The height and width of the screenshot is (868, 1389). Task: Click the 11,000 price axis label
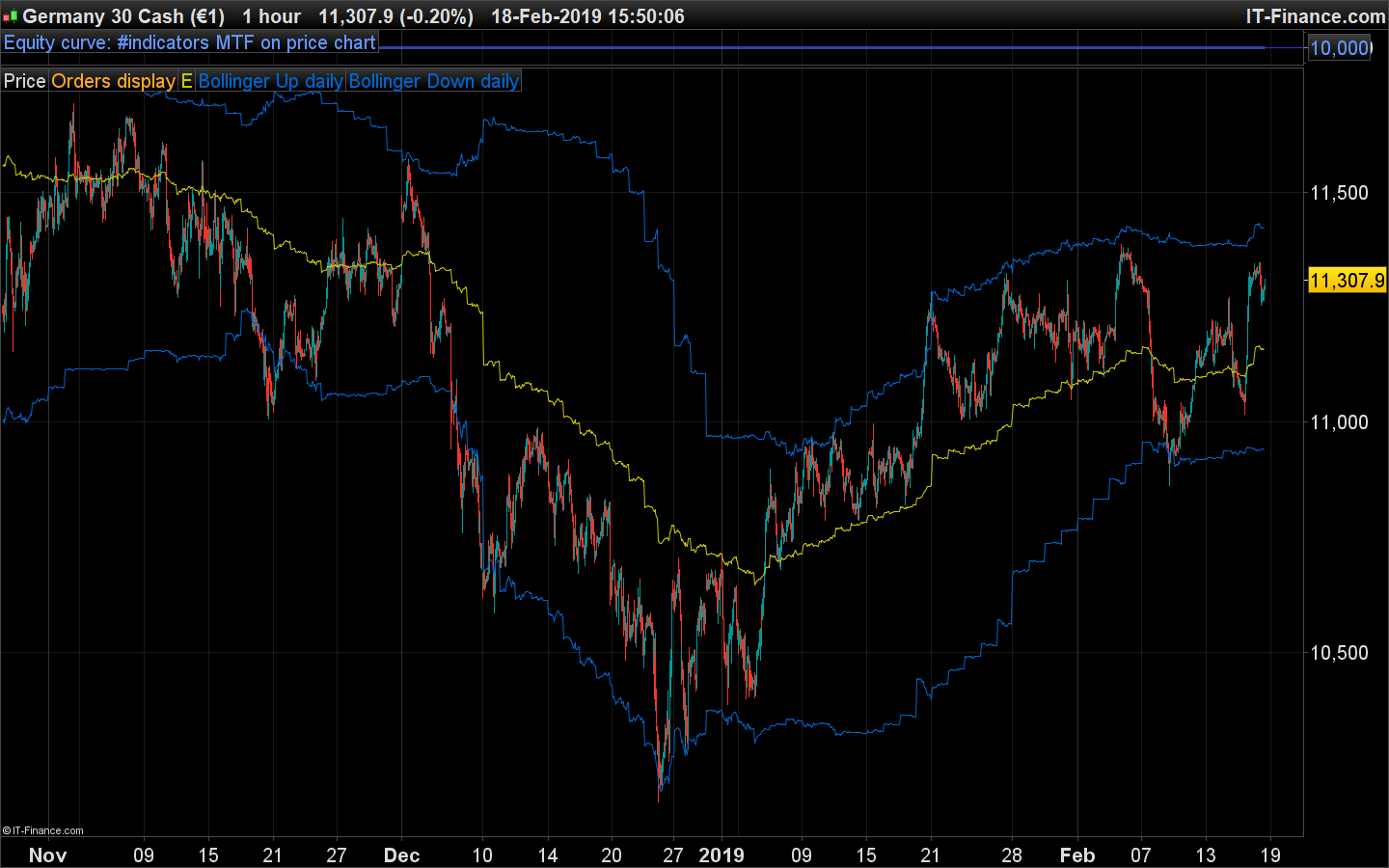(x=1339, y=421)
